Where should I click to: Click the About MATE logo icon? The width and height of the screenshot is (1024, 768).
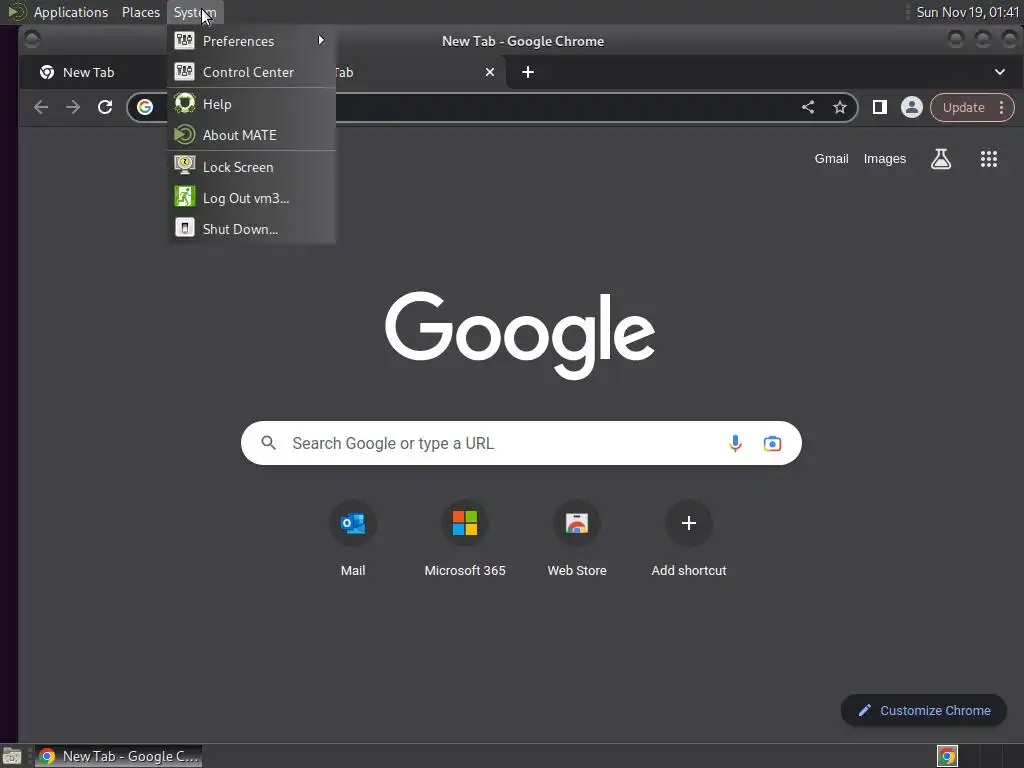coord(184,135)
